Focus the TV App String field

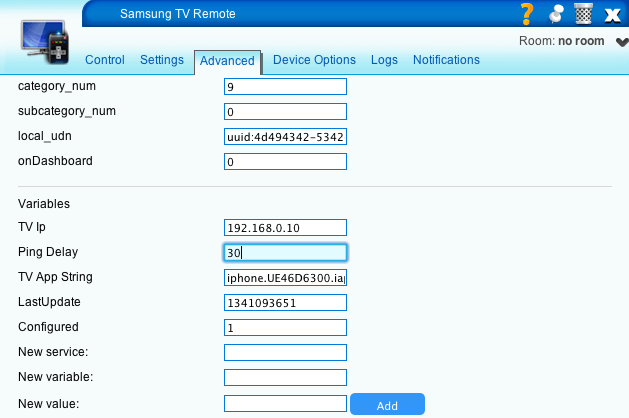pyautogui.click(x=285, y=278)
